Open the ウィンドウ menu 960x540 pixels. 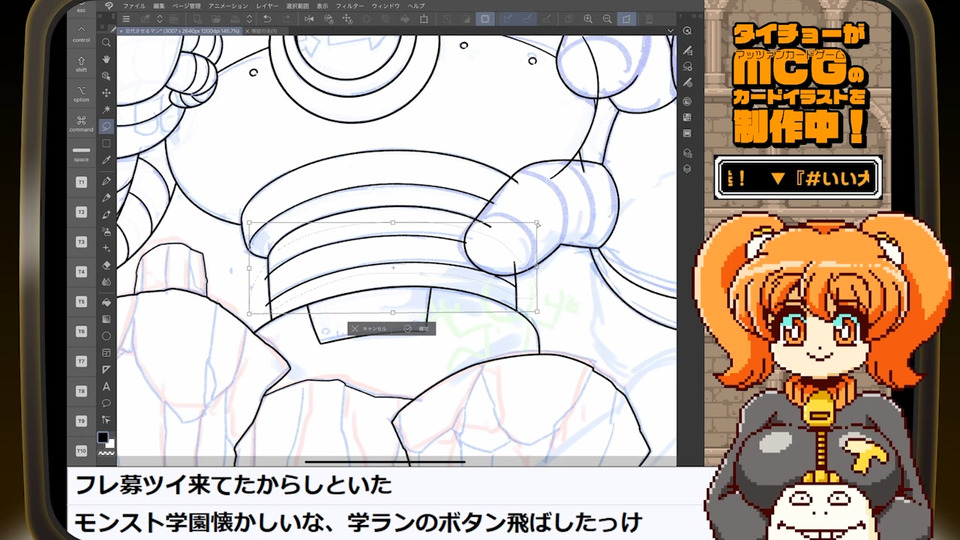(x=386, y=6)
